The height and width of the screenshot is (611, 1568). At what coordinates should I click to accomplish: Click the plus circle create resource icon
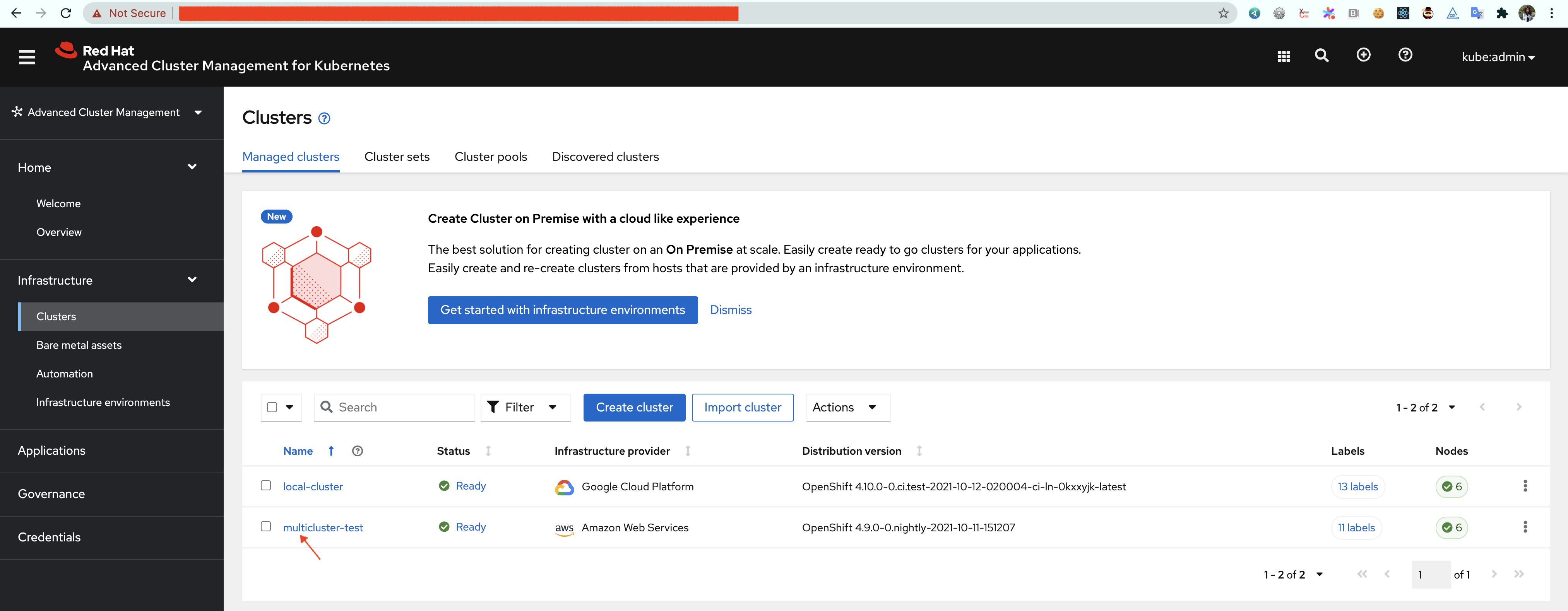pyautogui.click(x=1363, y=55)
